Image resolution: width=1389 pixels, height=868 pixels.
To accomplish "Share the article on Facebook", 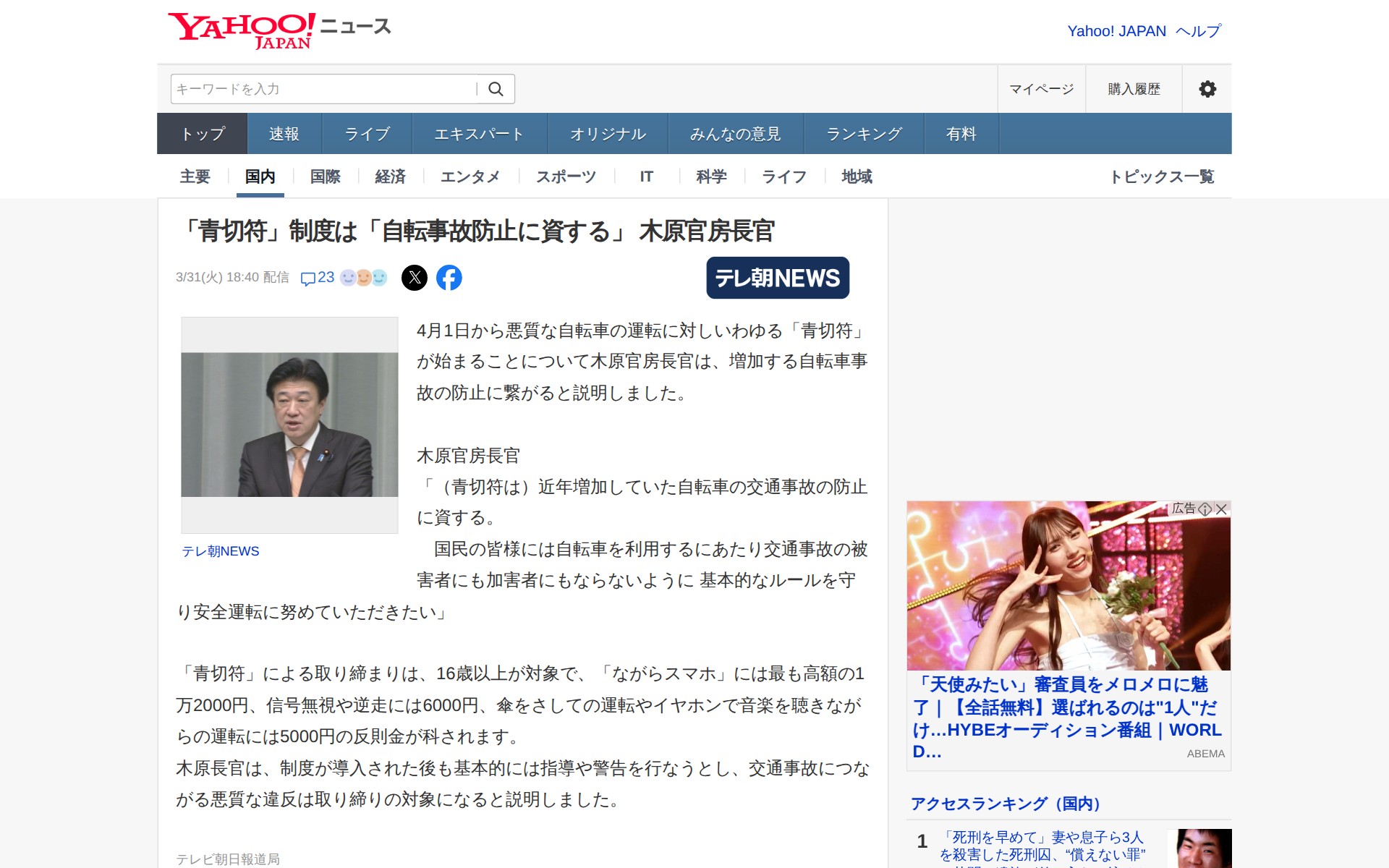I will pyautogui.click(x=450, y=277).
